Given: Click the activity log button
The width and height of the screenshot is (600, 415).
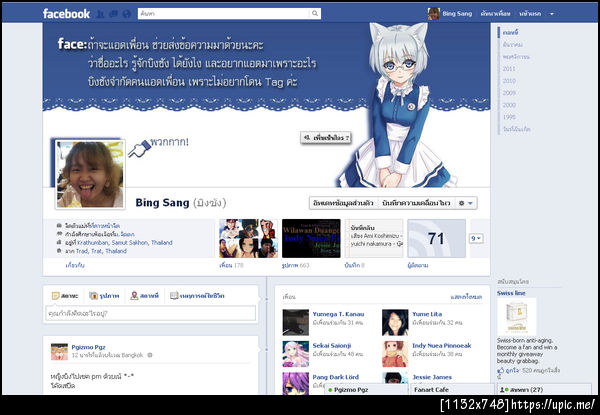Looking at the screenshot, I should coord(416,203).
